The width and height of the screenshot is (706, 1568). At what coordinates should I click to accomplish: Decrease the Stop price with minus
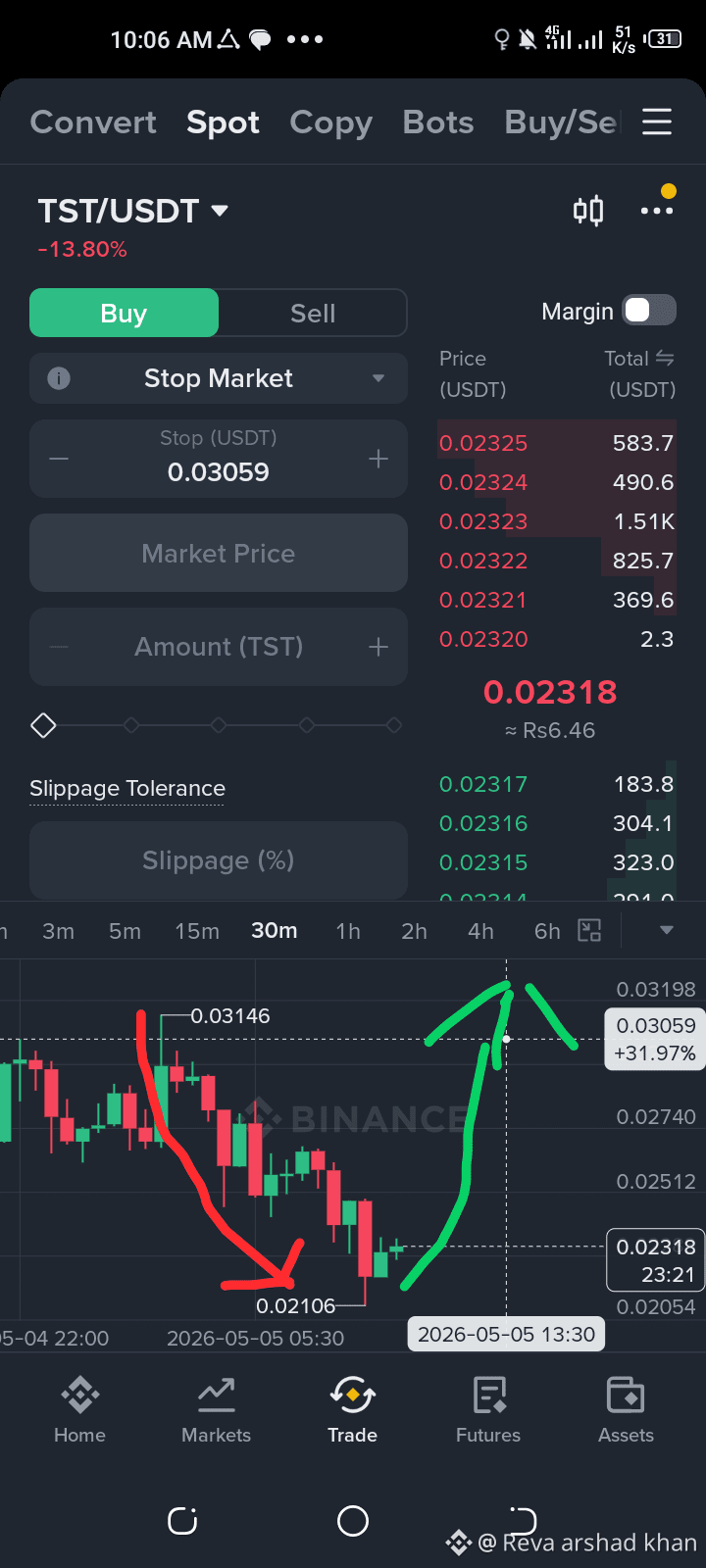pyautogui.click(x=59, y=459)
